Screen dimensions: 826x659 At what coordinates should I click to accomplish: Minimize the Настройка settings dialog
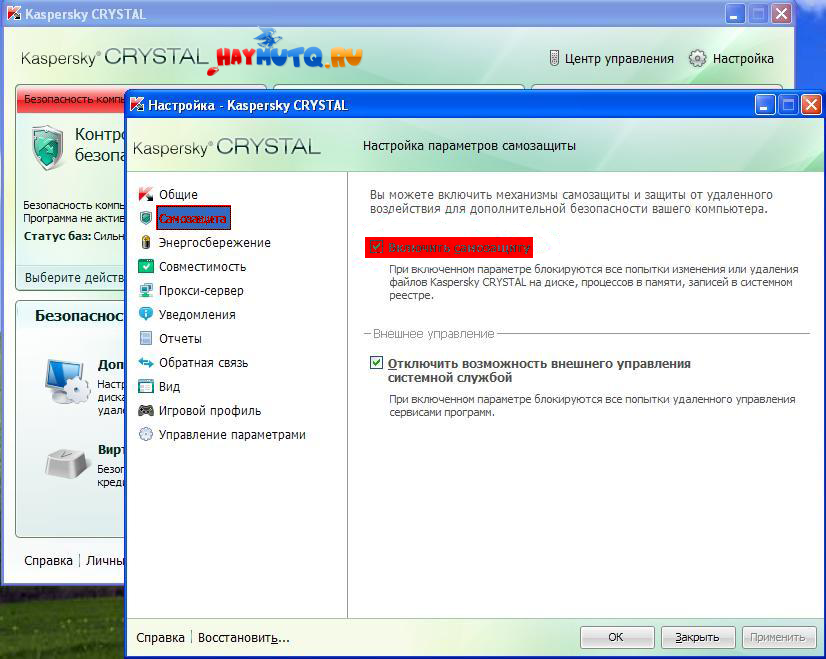764,105
